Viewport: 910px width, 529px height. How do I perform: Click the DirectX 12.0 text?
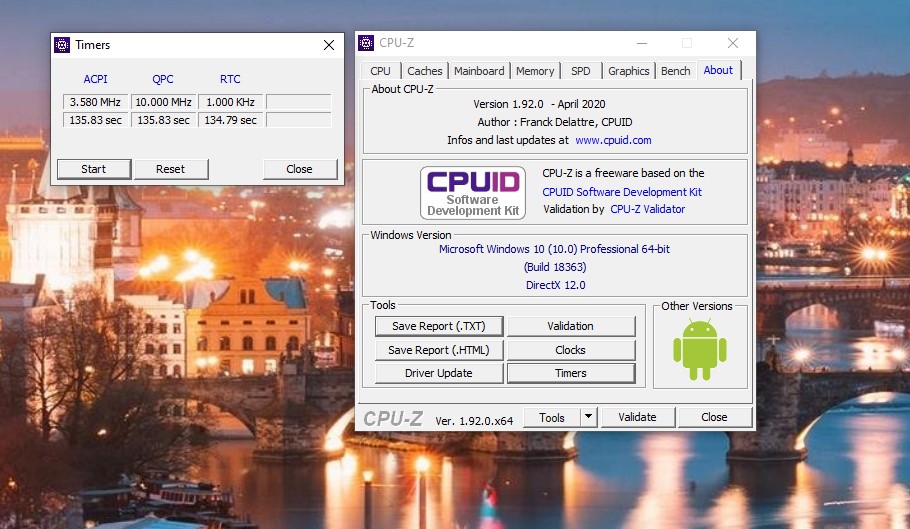555,285
